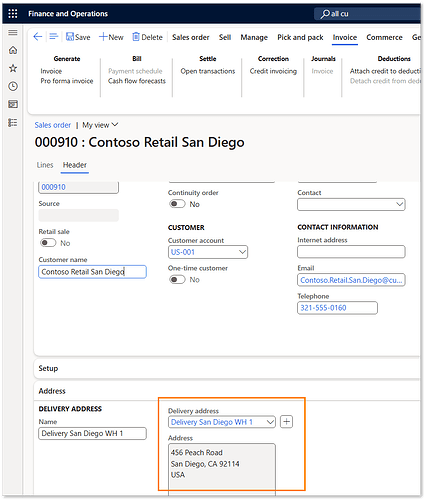Open the app launcher waffle icon
The width and height of the screenshot is (424, 500).
[13, 14]
